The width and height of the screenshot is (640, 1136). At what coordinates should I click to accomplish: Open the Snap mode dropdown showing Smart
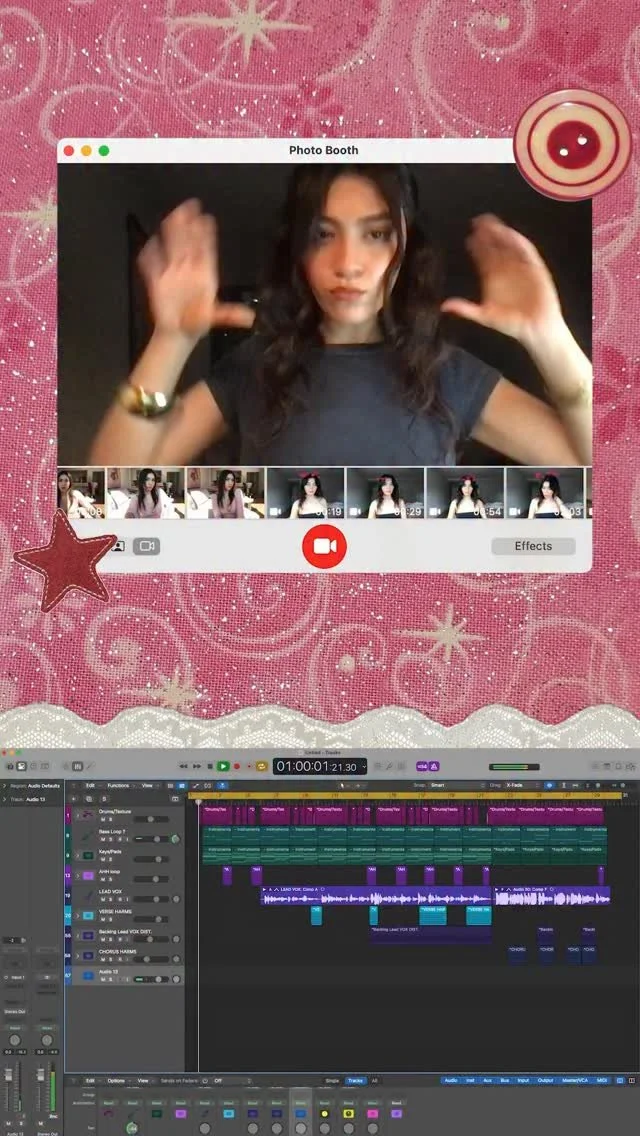pyautogui.click(x=457, y=785)
